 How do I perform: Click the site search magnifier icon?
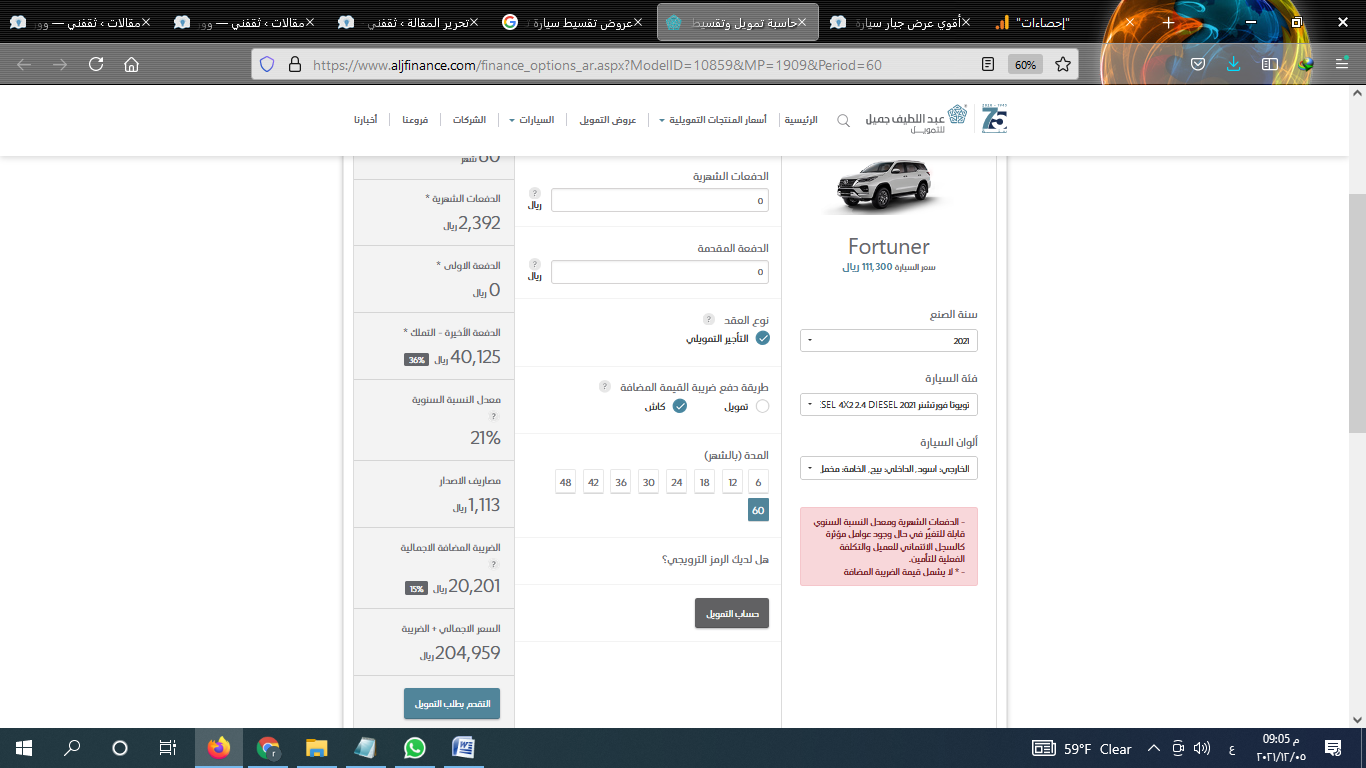(843, 120)
